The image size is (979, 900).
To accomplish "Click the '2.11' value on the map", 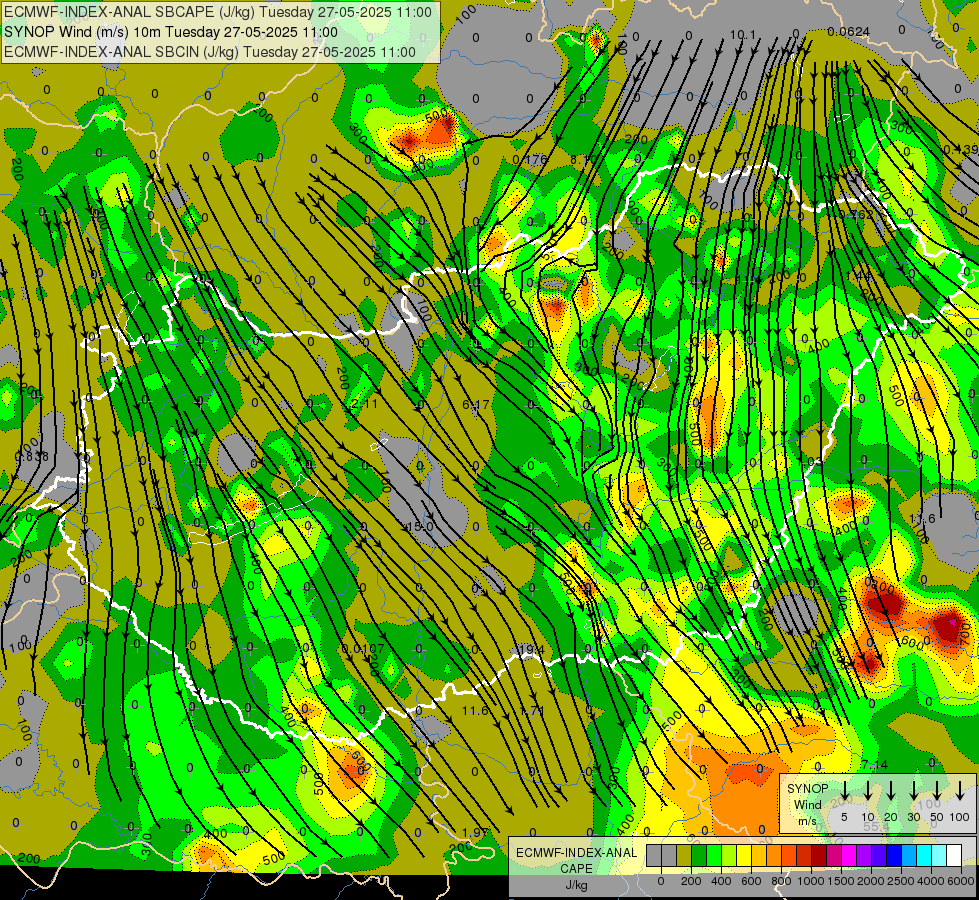I will 365,404.
